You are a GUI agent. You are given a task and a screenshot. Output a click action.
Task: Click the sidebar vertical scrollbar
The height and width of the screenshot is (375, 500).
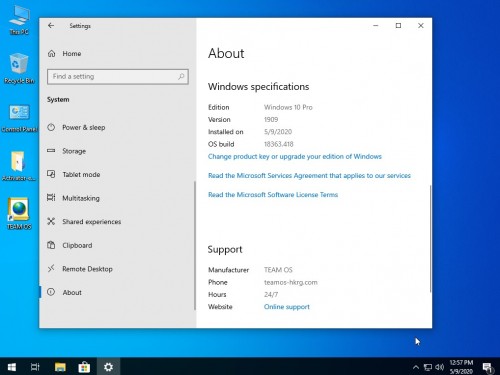click(195, 246)
